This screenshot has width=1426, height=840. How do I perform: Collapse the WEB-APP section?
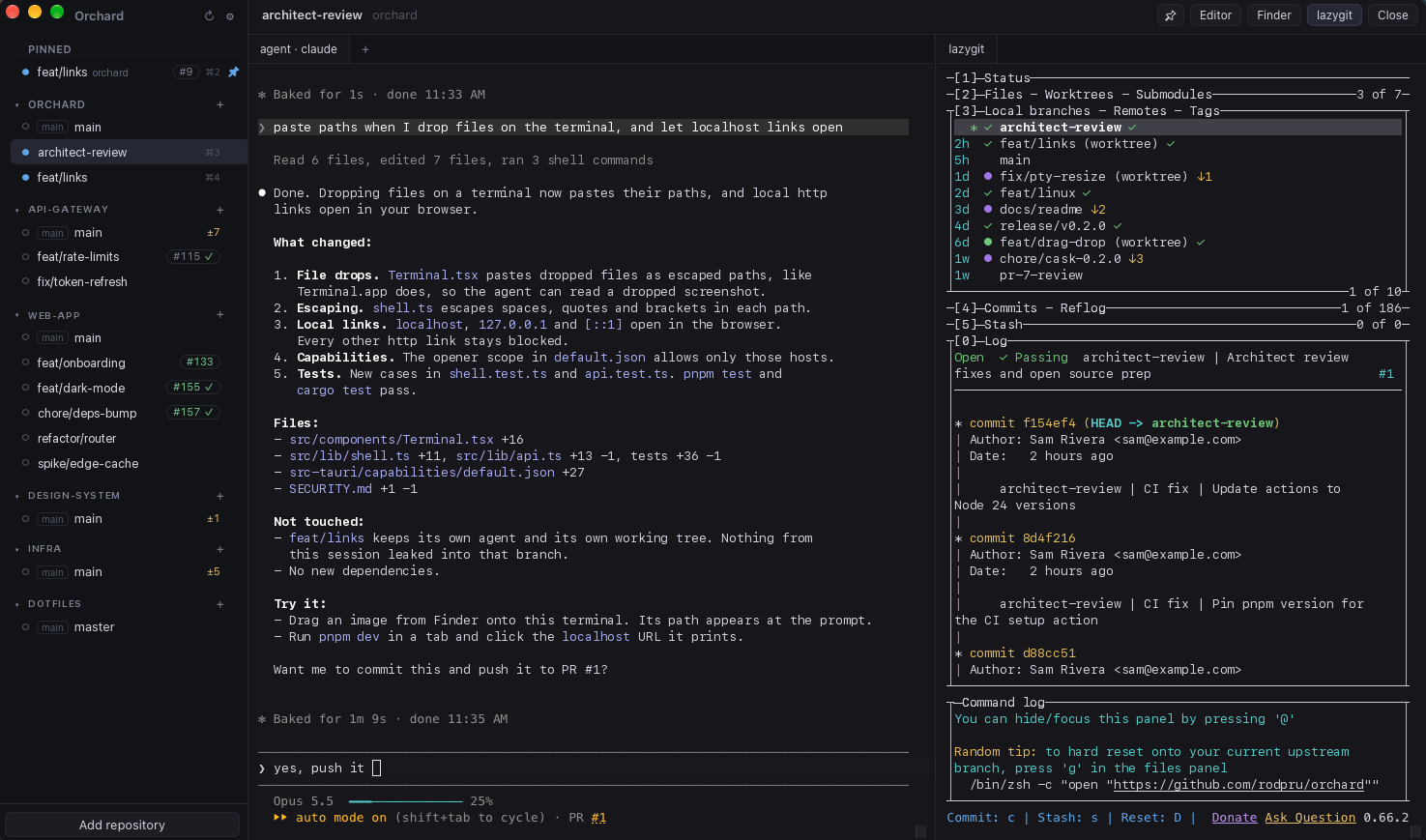[17, 315]
